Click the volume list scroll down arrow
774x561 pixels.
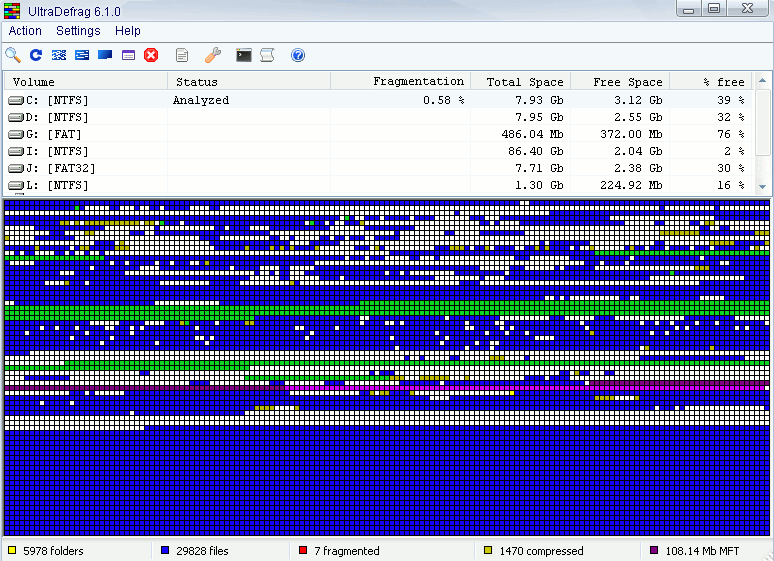coord(763,186)
